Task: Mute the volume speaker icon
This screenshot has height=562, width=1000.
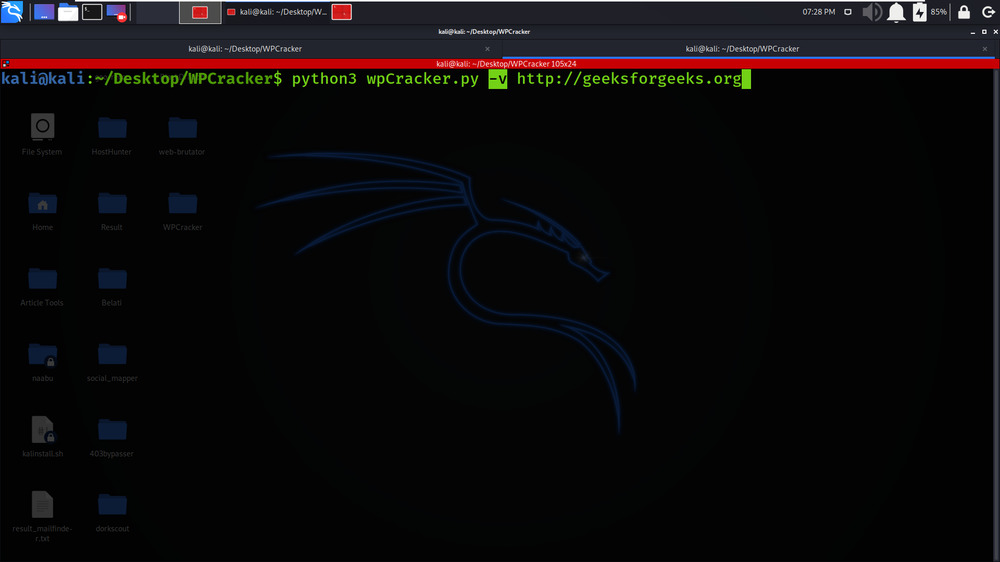Action: tap(872, 12)
